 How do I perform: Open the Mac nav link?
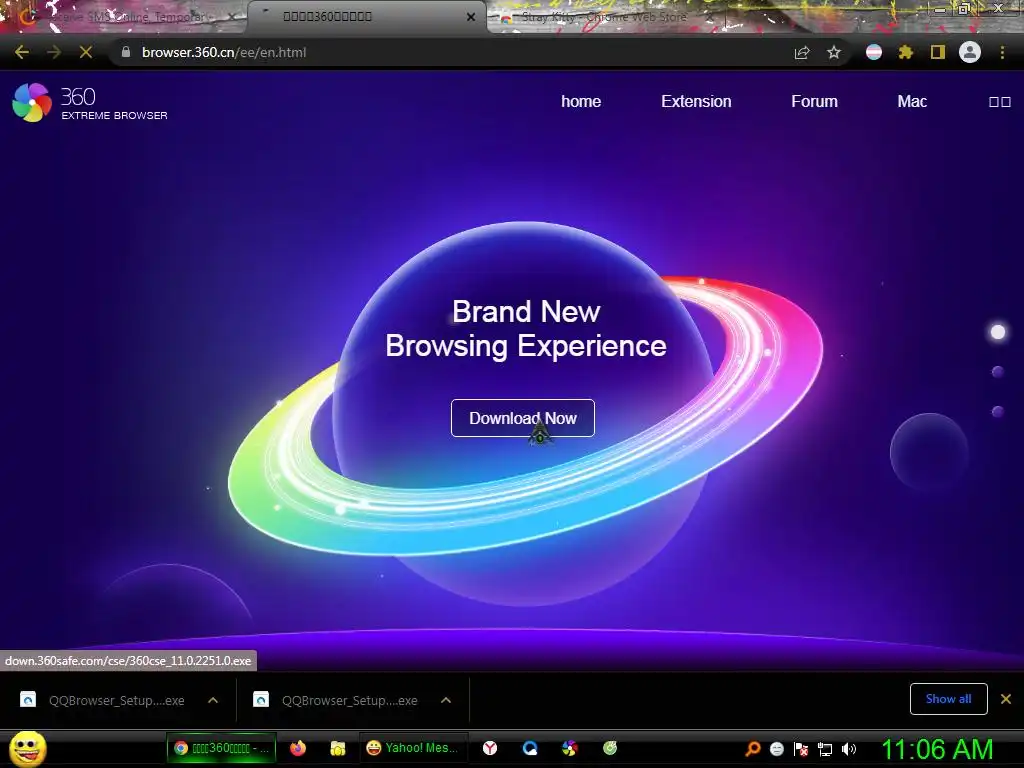point(912,101)
